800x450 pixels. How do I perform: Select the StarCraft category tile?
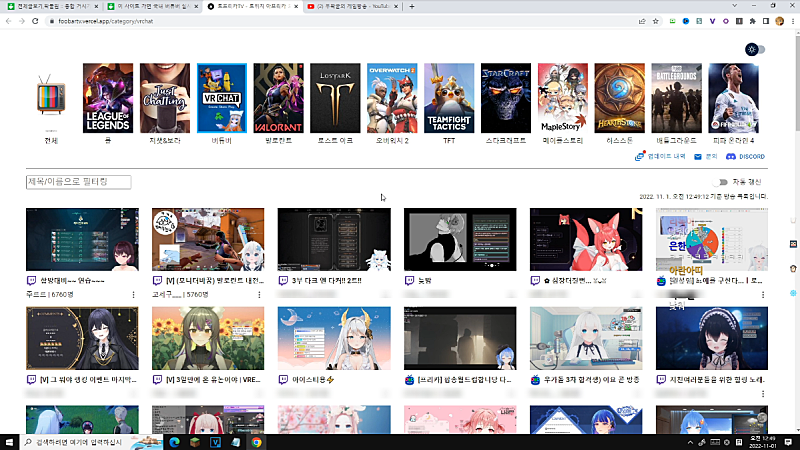(506, 98)
